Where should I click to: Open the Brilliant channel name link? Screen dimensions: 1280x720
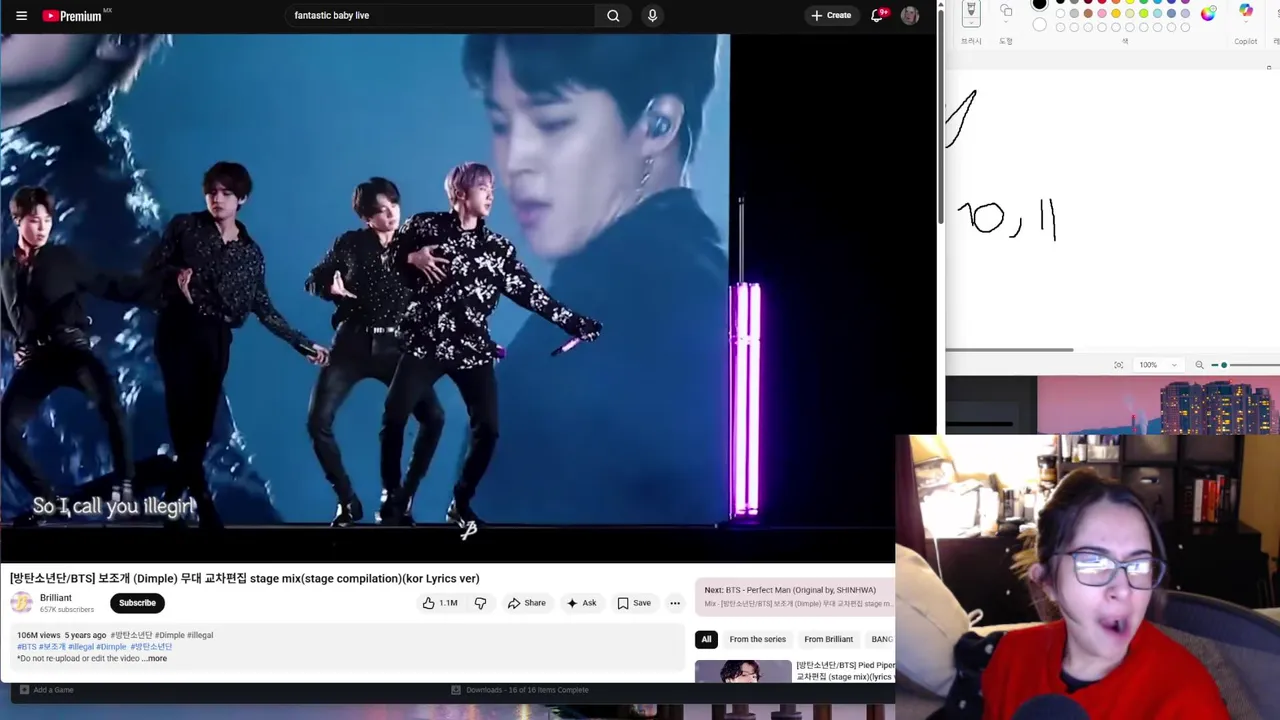(x=56, y=598)
